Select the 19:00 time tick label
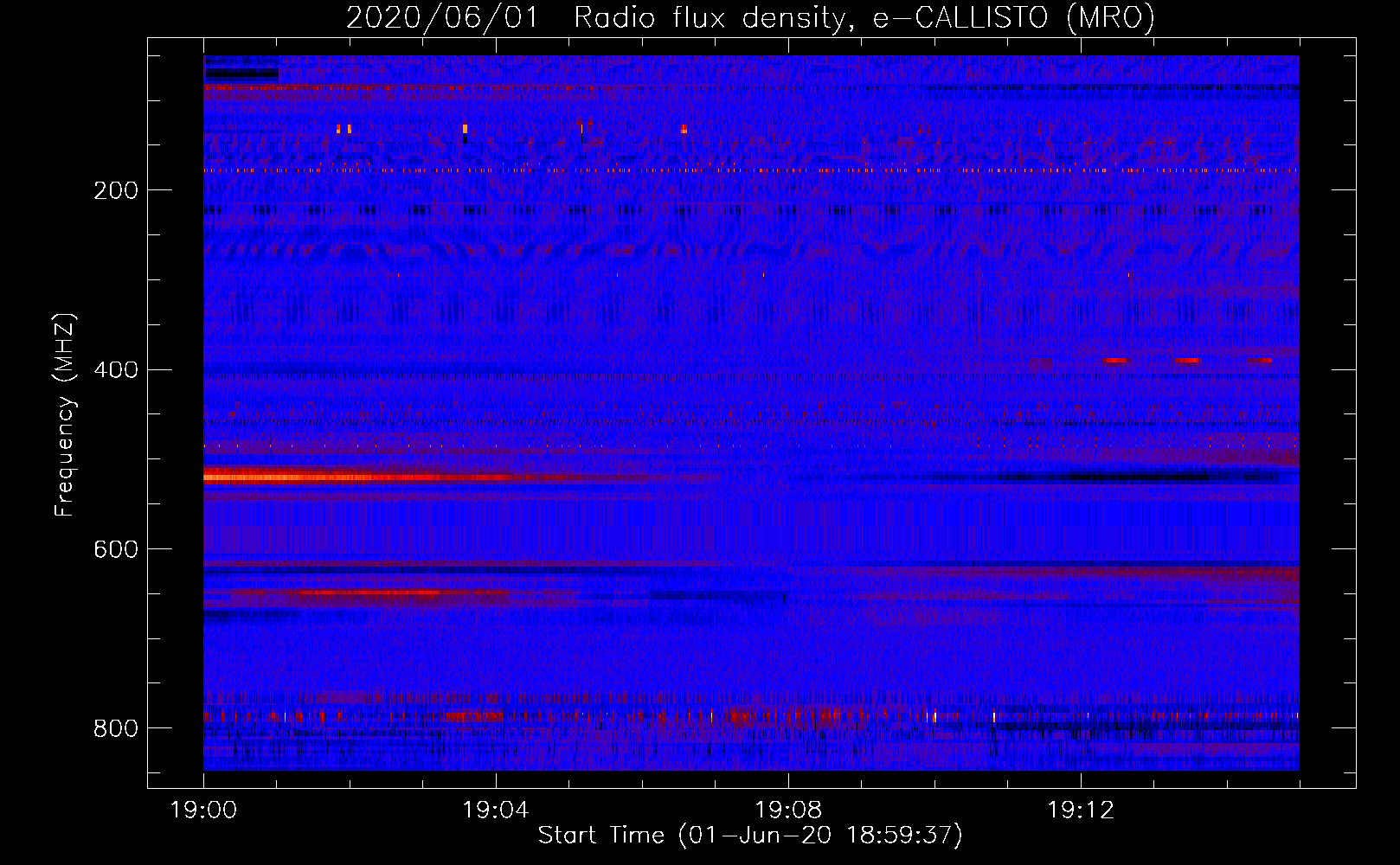The width and height of the screenshot is (1400, 865). (203, 810)
